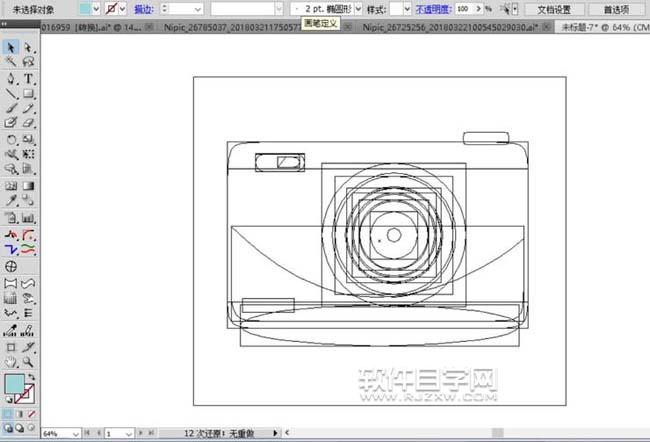Select the black arrow Selection tool

(11, 47)
